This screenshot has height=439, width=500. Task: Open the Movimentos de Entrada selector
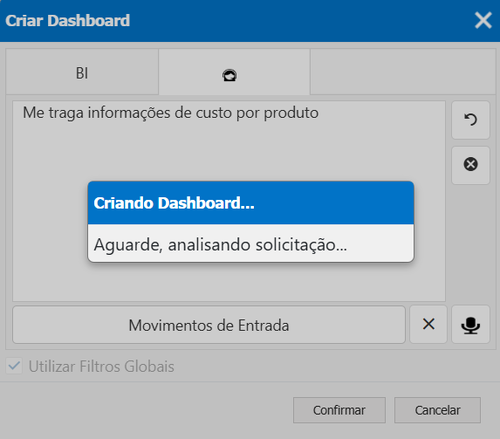(209, 325)
